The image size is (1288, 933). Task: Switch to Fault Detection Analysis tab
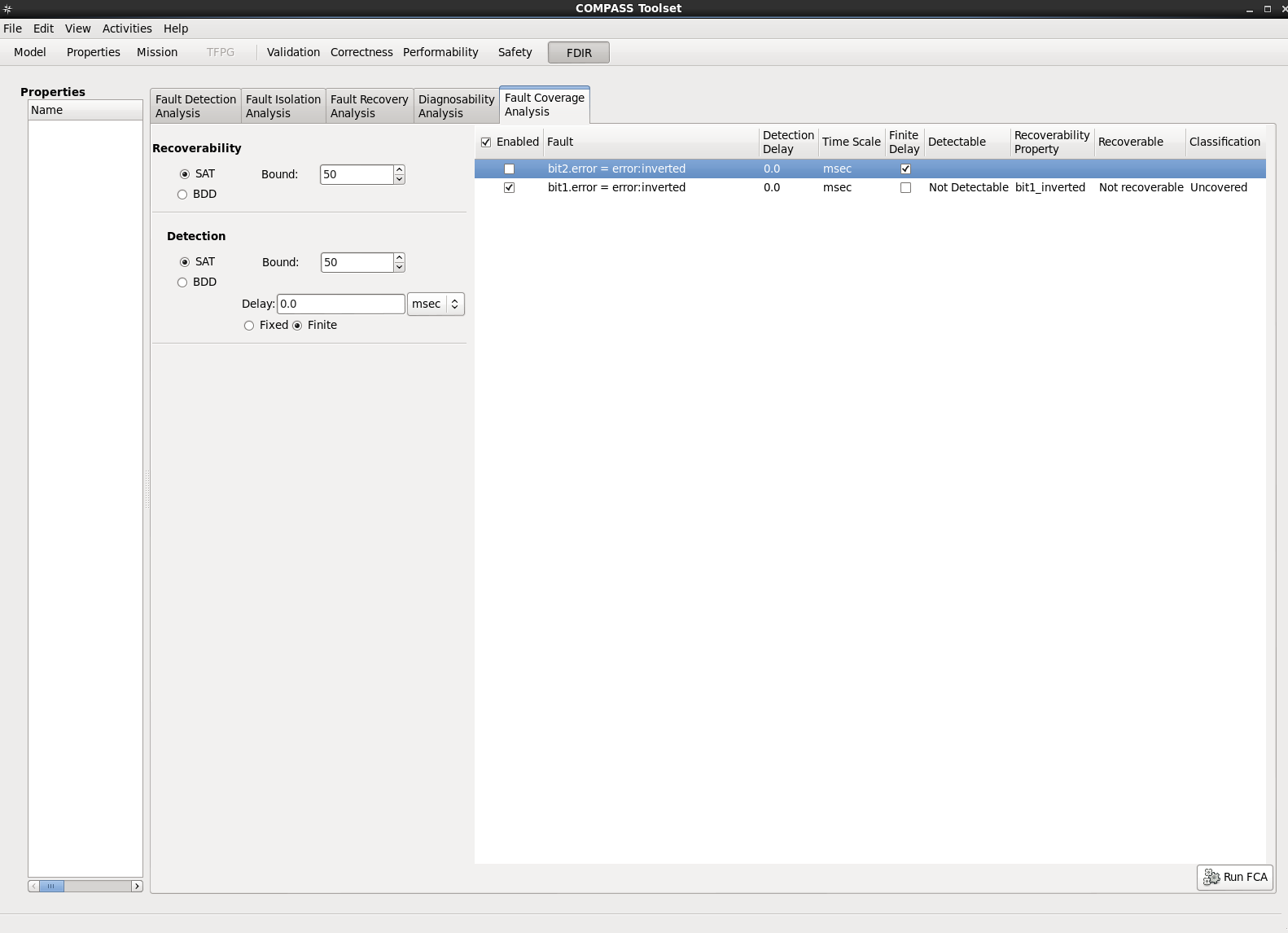[x=195, y=106]
